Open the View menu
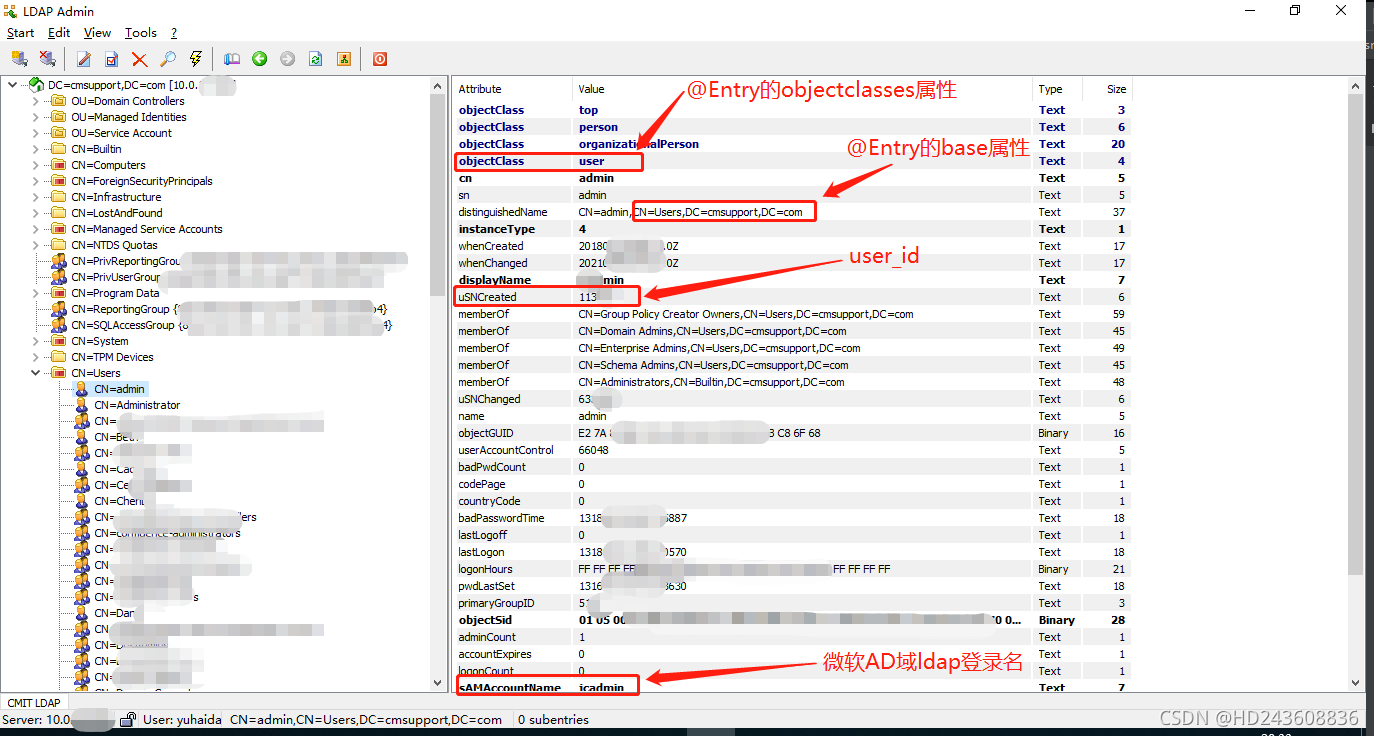 tap(97, 32)
